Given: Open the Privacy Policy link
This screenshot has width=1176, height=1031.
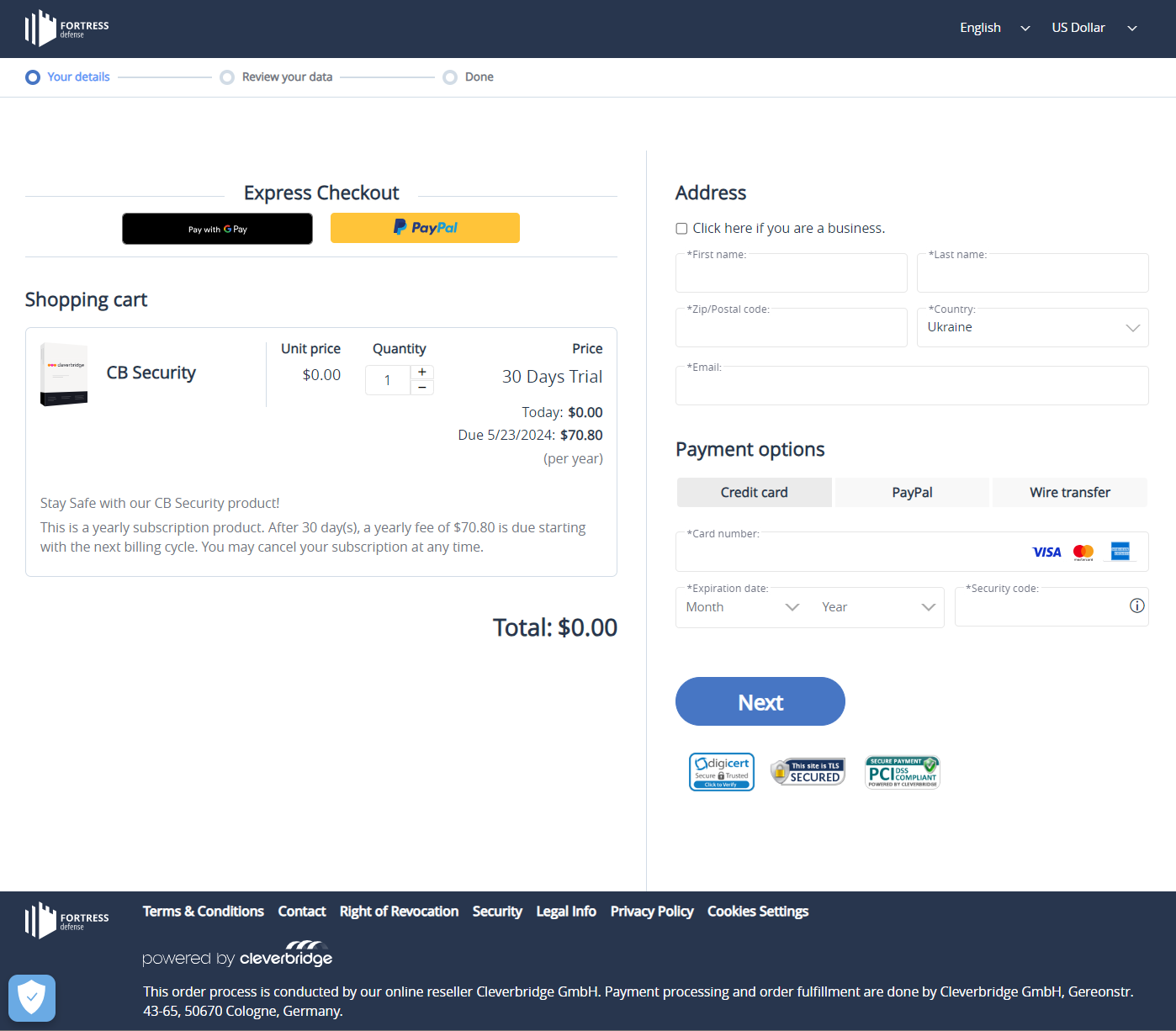Looking at the screenshot, I should pos(652,912).
